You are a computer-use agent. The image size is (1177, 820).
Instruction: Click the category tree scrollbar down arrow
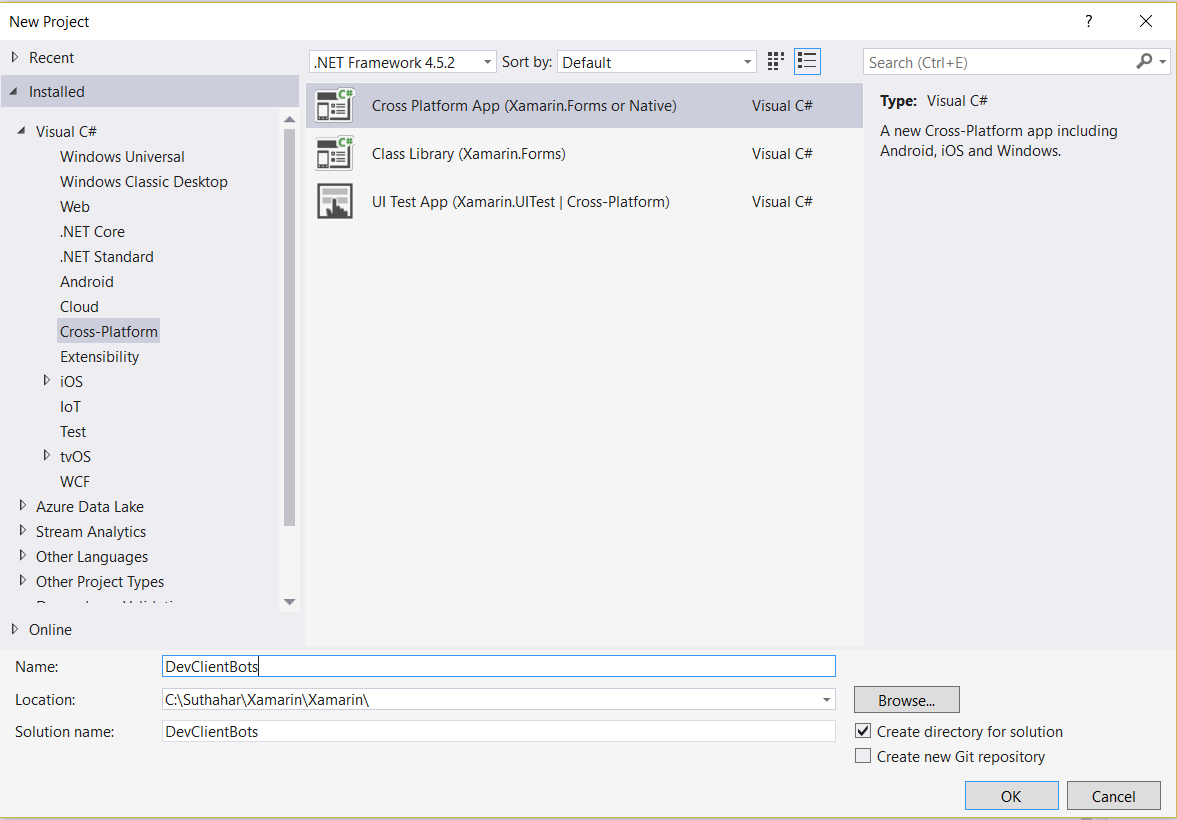click(290, 602)
